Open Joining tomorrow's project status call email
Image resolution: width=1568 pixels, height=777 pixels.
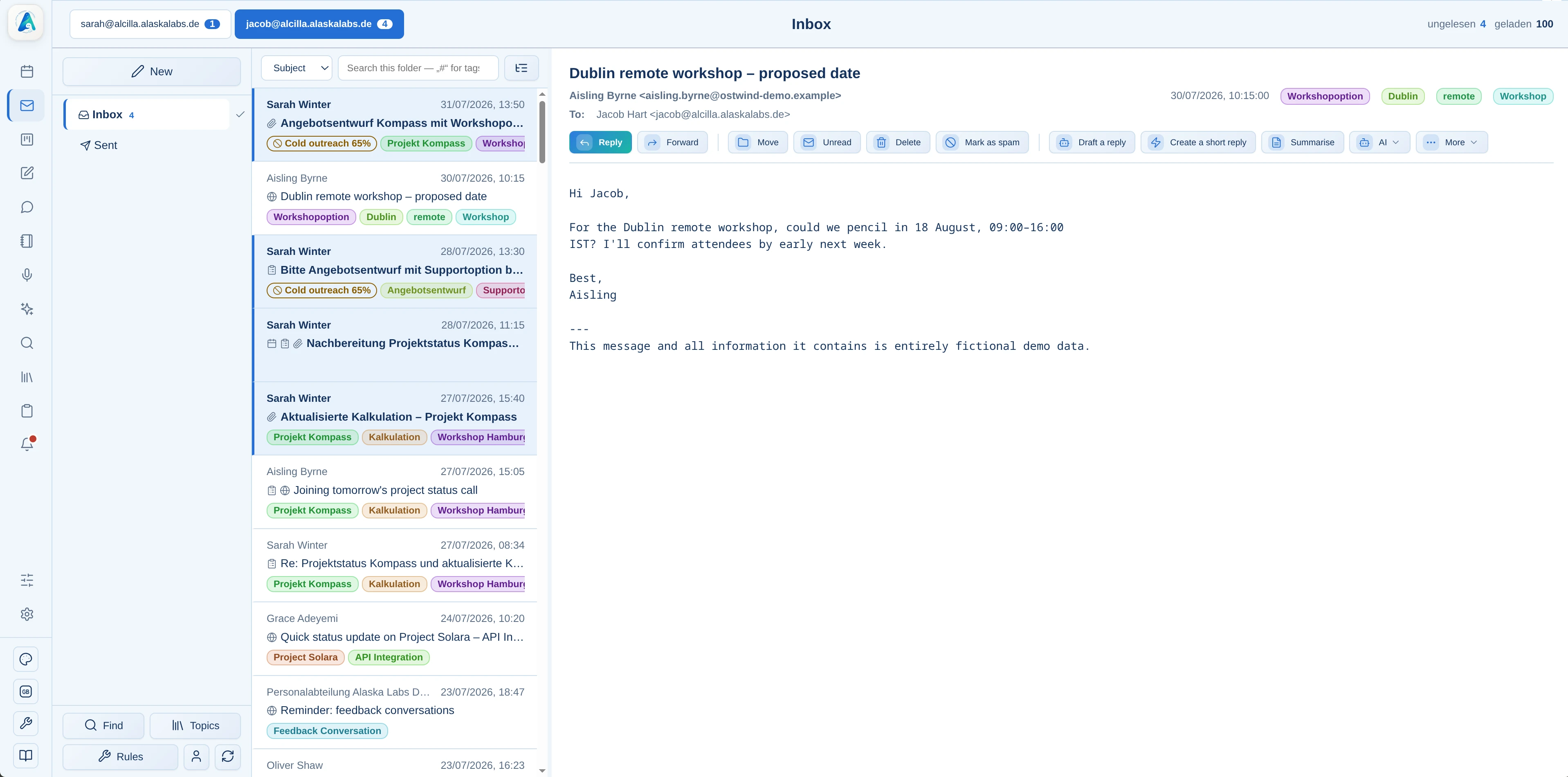pos(395,491)
